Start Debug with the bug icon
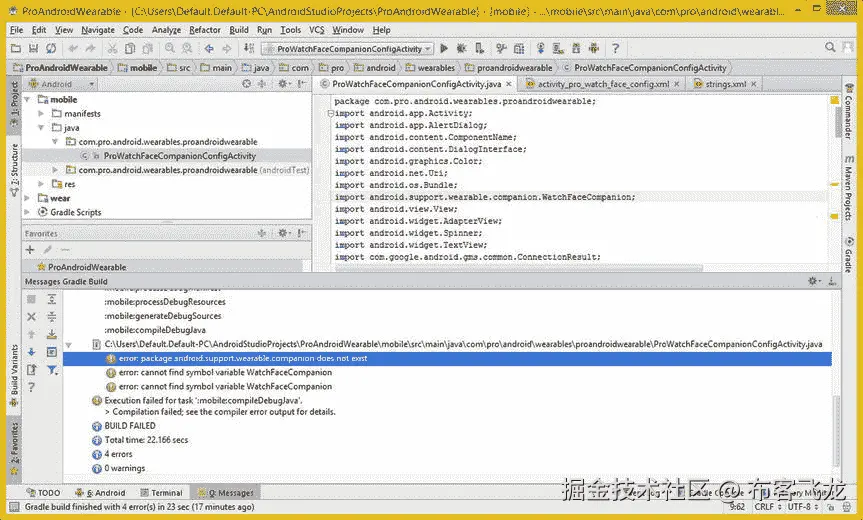 pos(461,48)
